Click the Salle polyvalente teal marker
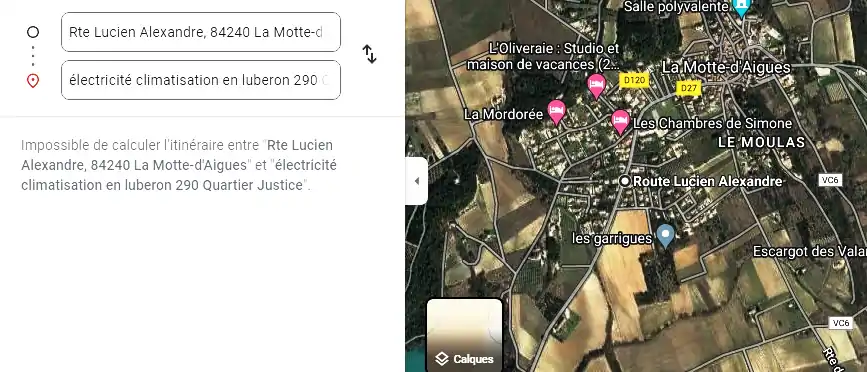 (x=741, y=8)
